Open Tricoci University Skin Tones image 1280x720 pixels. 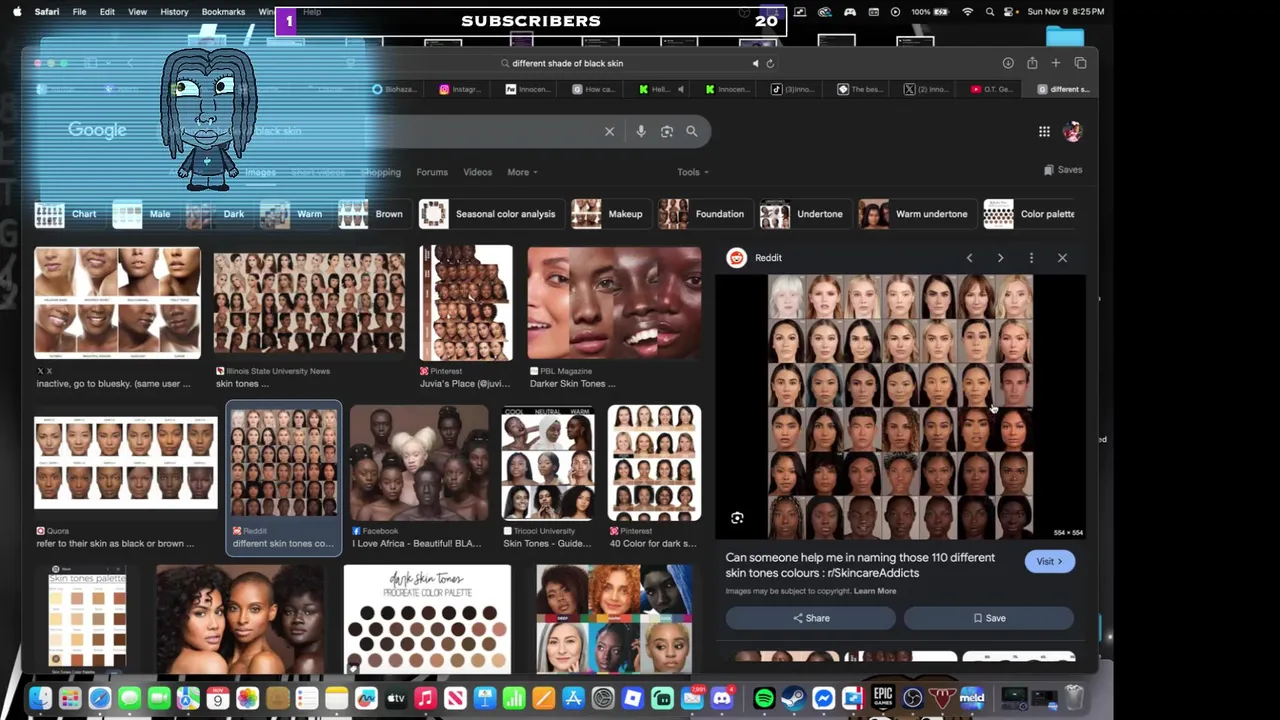[547, 463]
